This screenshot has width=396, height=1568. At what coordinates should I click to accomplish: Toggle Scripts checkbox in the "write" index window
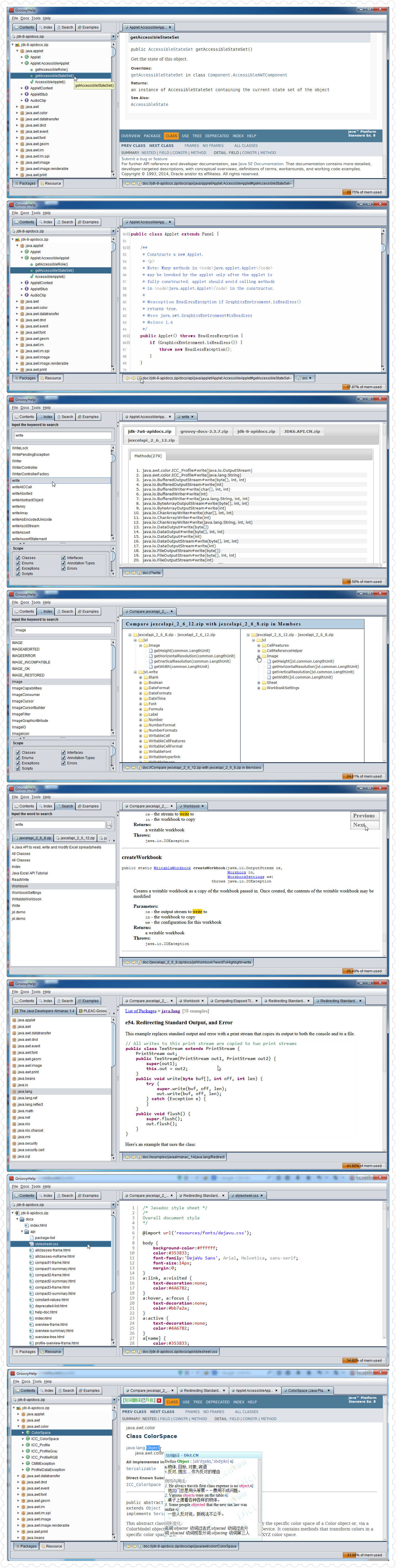(x=18, y=574)
